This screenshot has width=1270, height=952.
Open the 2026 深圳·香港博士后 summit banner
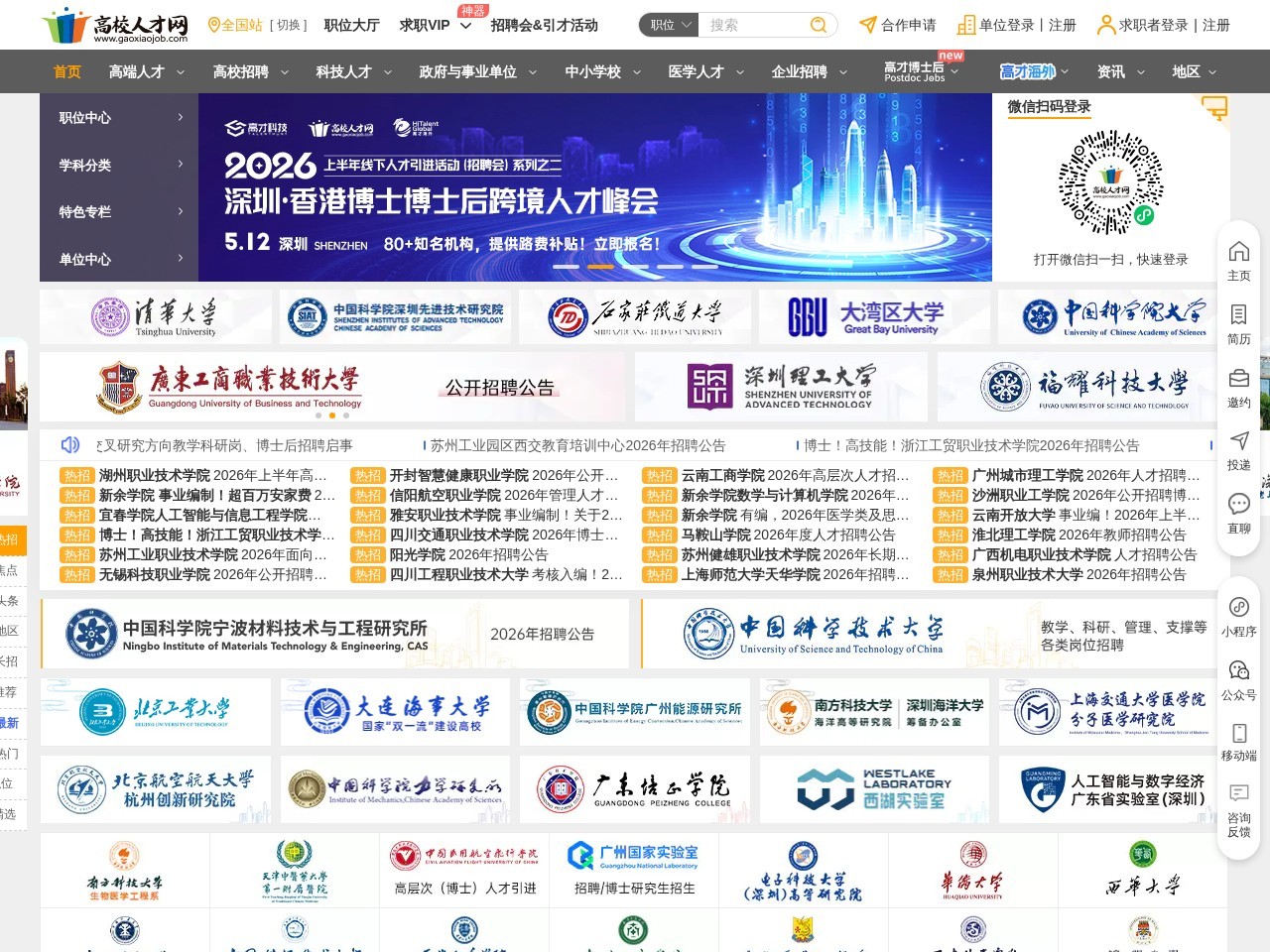595,187
